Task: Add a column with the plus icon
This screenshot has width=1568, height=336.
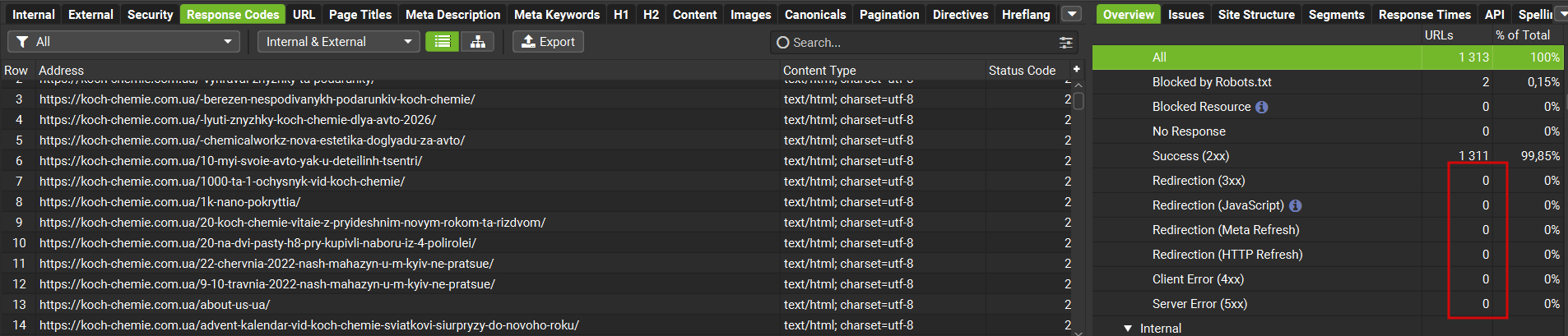Action: click(x=1076, y=70)
